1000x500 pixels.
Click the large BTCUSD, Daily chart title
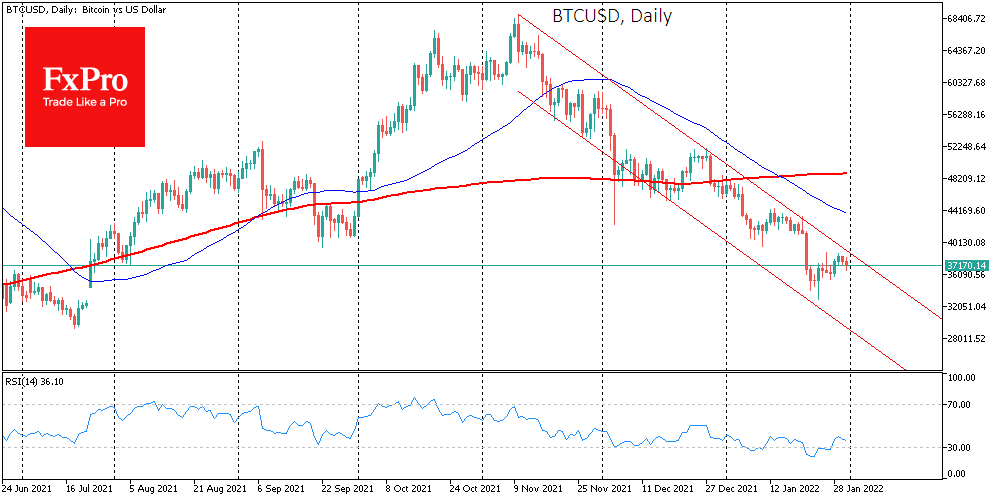(612, 16)
